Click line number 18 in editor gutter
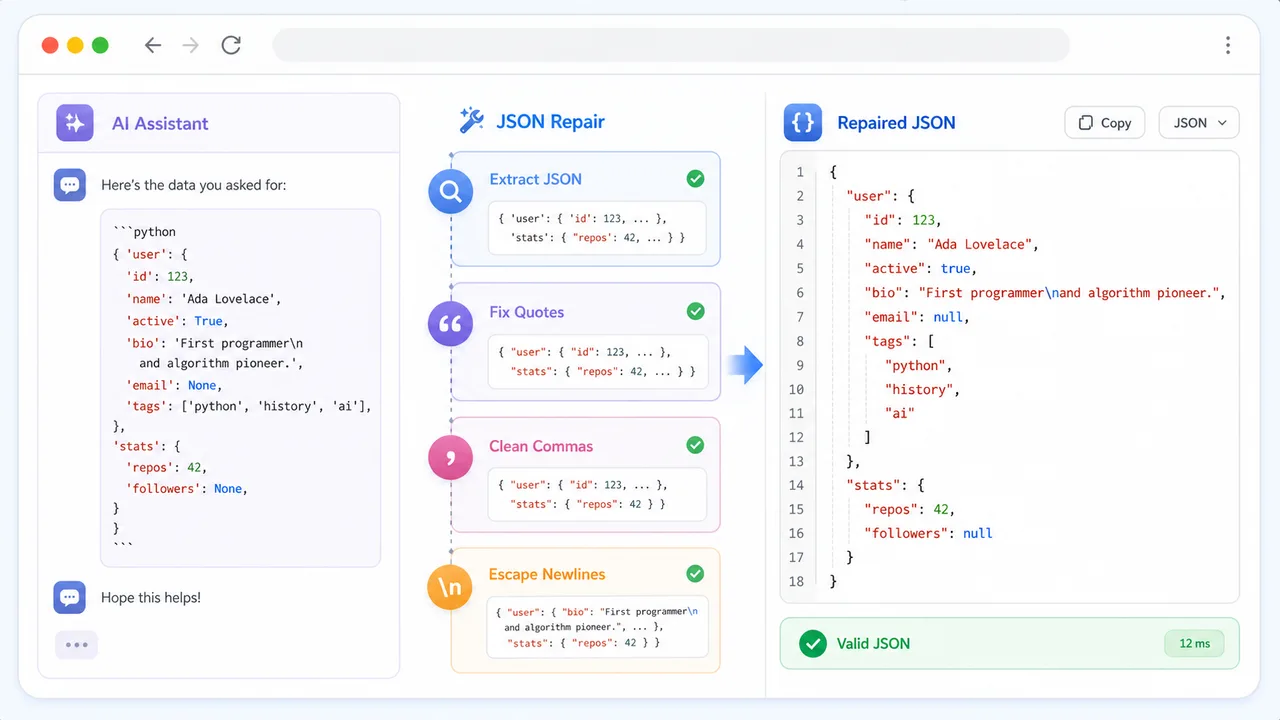 click(796, 581)
